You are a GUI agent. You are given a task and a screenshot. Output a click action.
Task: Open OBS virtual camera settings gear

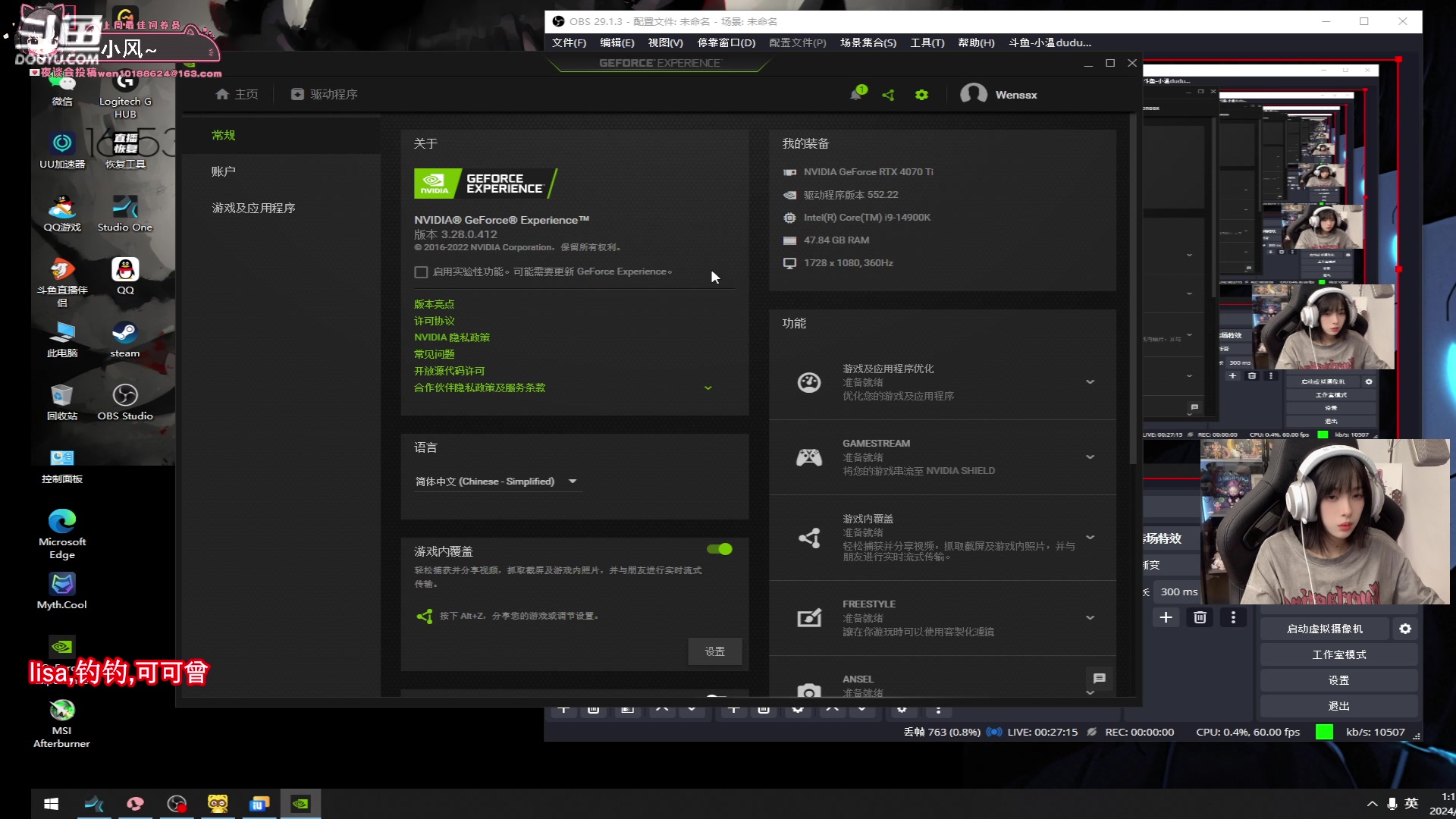1405,629
